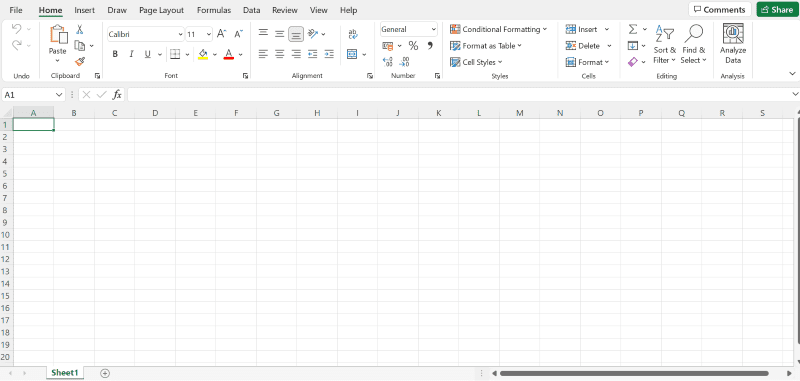Open the Format cells dropdown

pyautogui.click(x=588, y=62)
